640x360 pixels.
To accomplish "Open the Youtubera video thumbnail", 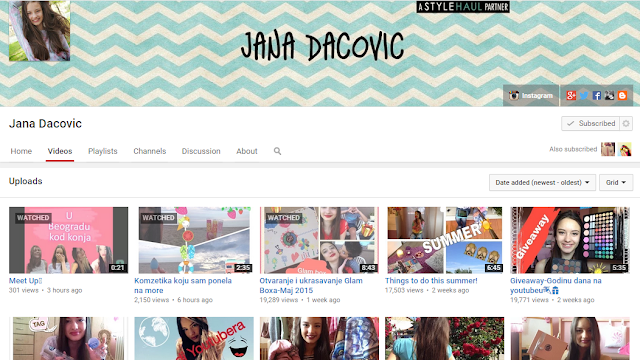I will pos(194,338).
